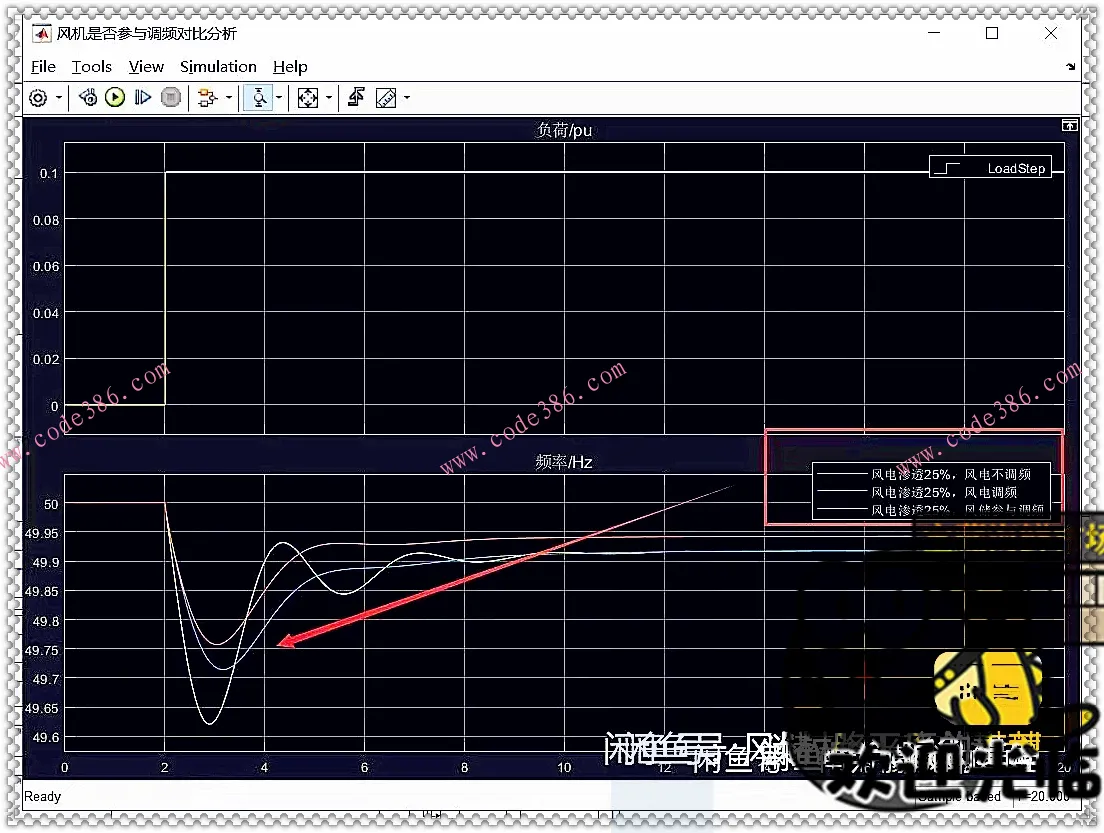Open the Tools menu
The width and height of the screenshot is (1104, 833).
[92, 67]
